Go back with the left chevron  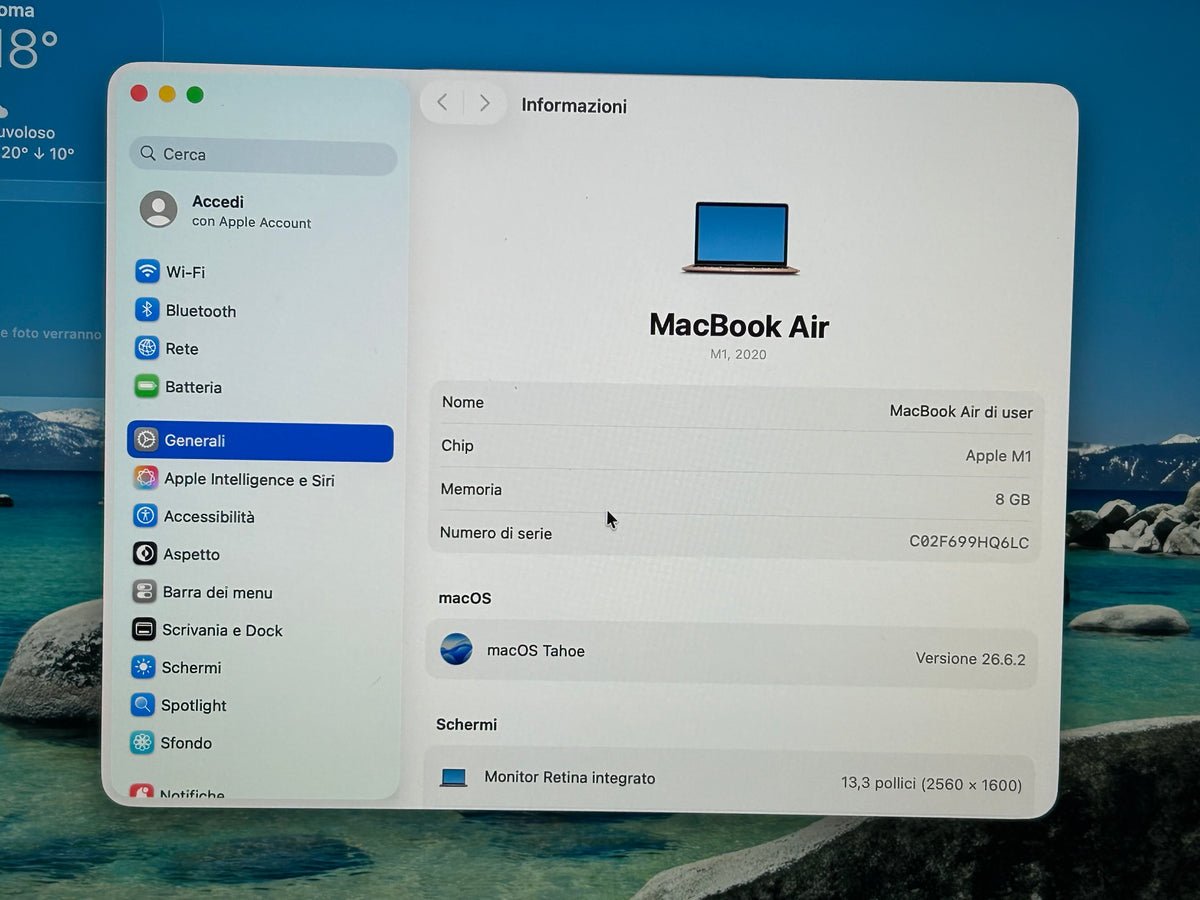(442, 102)
